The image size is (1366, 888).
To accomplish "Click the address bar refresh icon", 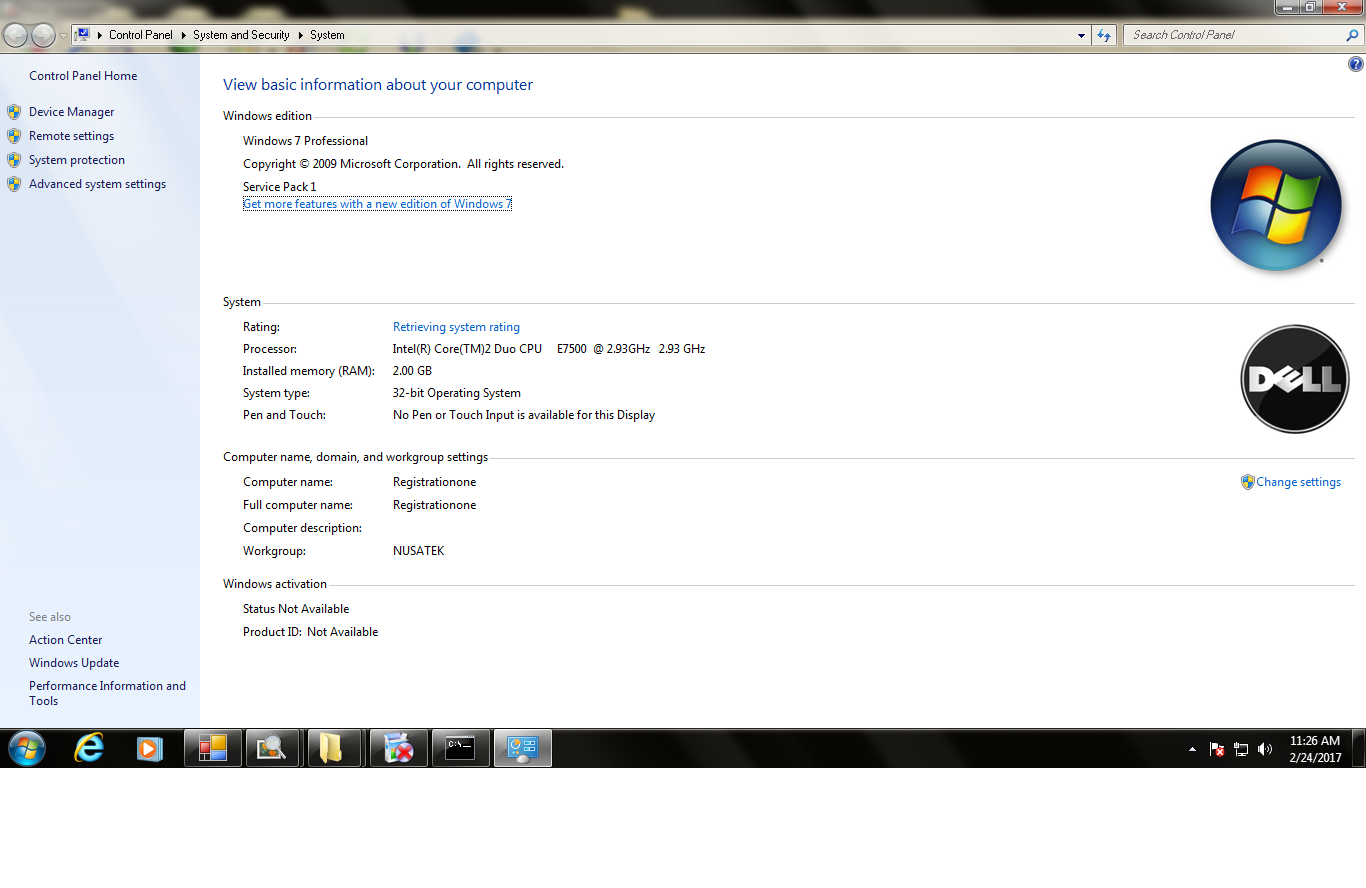I will tap(1104, 35).
